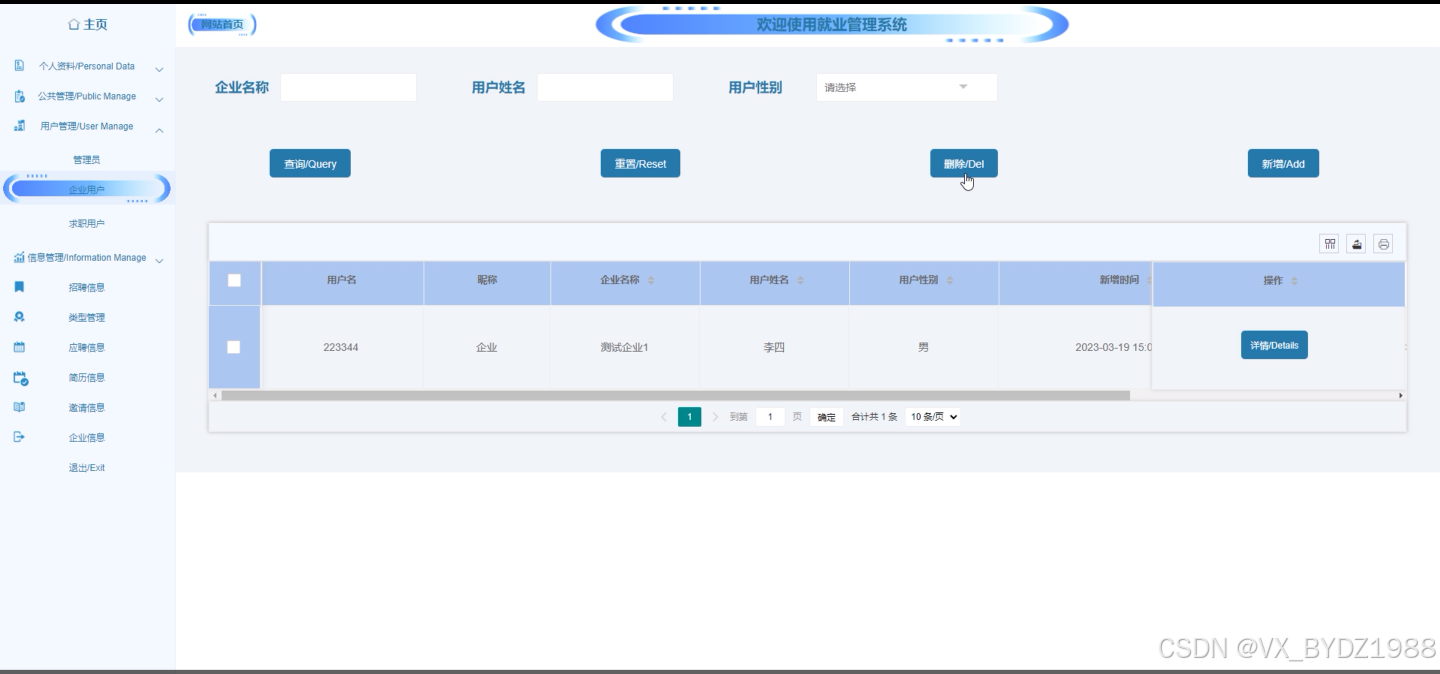1440x674 pixels.
Task: Click 退出/Exit in the sidebar
Action: click(87, 468)
